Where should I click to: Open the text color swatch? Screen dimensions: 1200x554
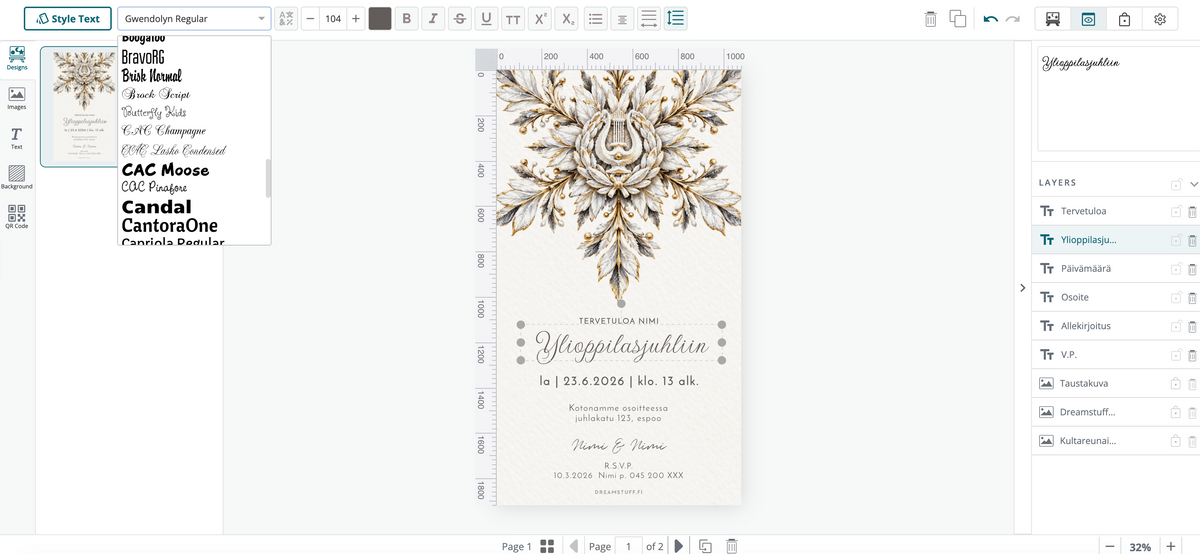380,19
